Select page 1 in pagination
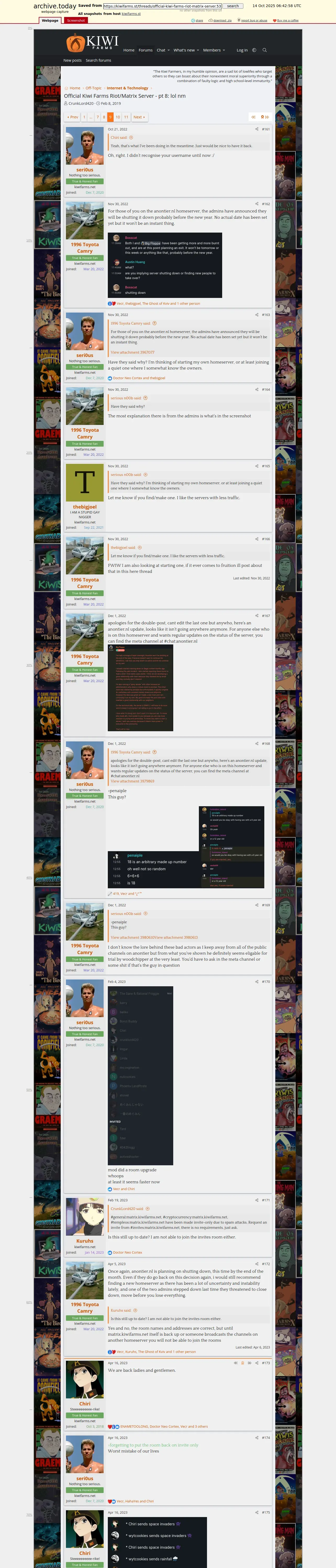 pyautogui.click(x=84, y=117)
